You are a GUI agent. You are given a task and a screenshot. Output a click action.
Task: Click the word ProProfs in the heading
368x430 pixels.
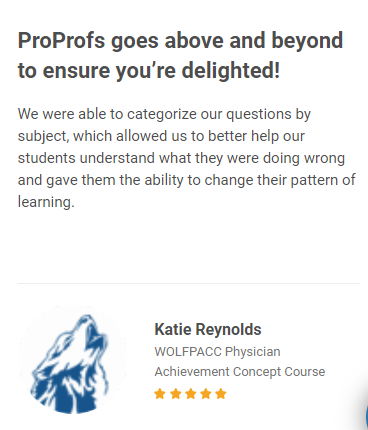click(x=61, y=40)
